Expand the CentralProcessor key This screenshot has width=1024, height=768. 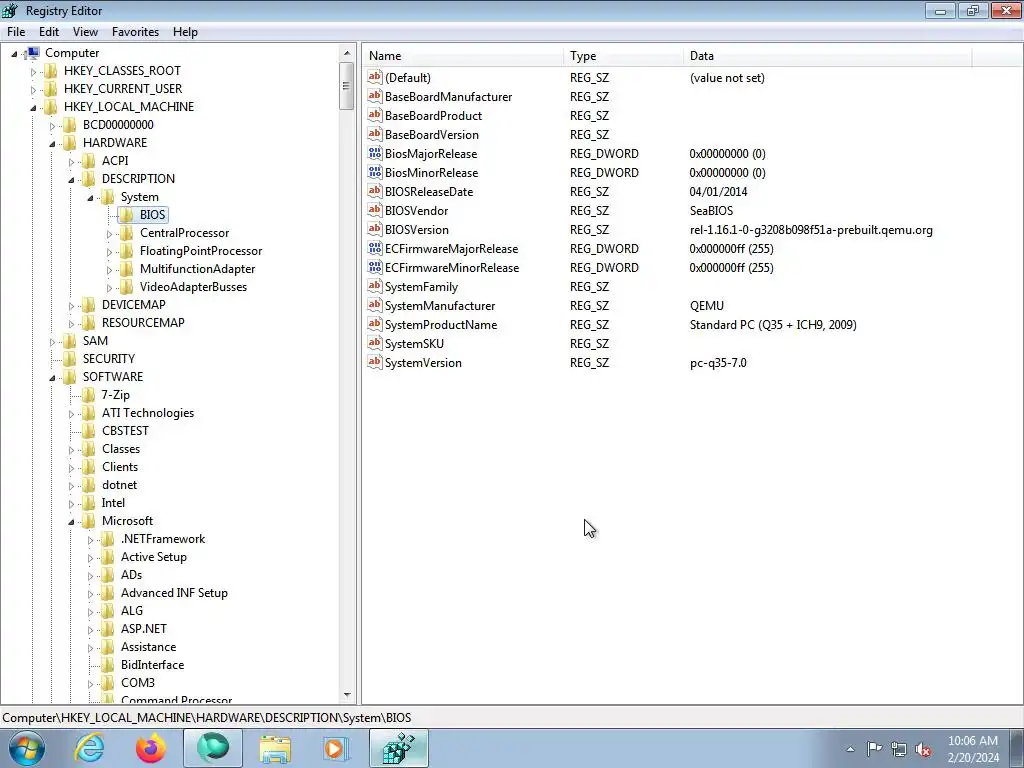(x=109, y=233)
